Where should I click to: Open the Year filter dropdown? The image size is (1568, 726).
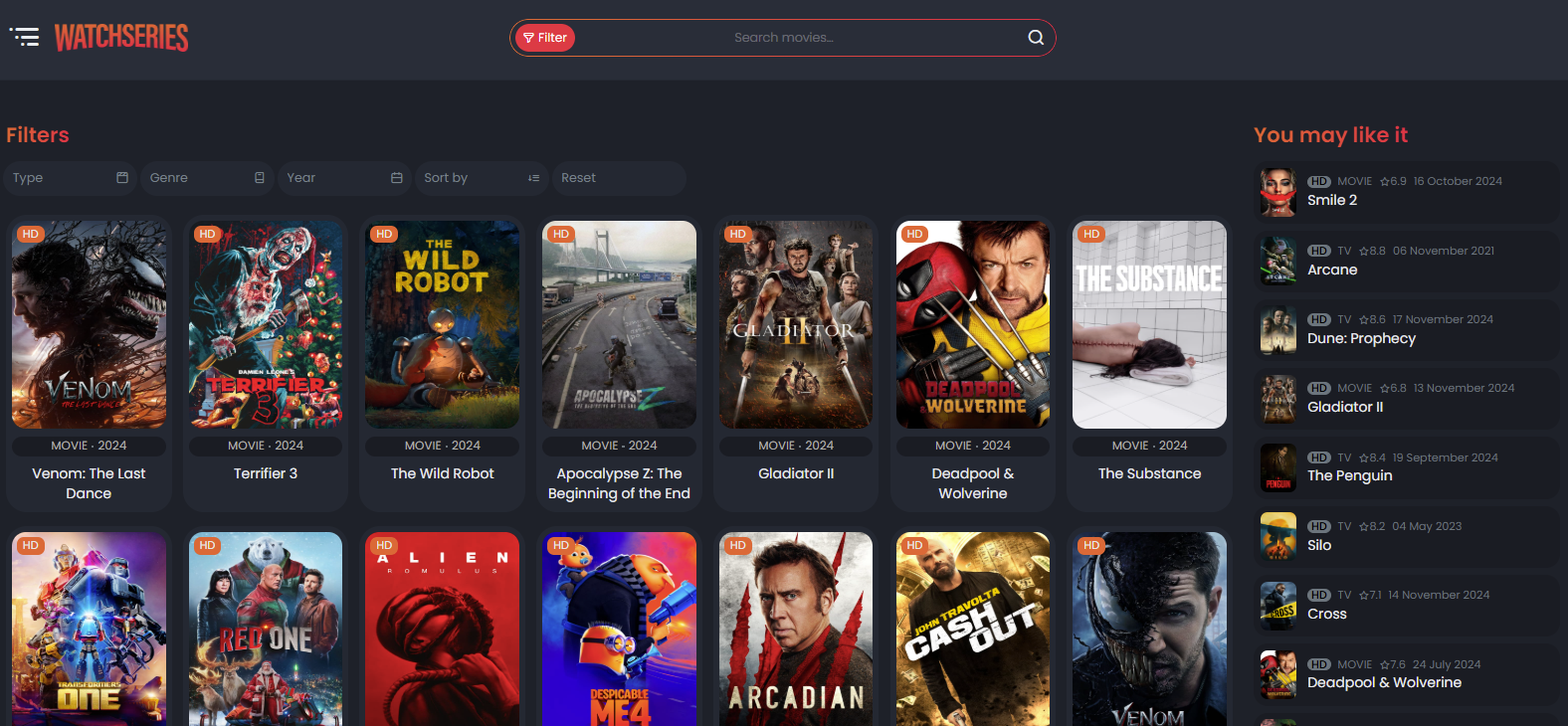(x=344, y=178)
